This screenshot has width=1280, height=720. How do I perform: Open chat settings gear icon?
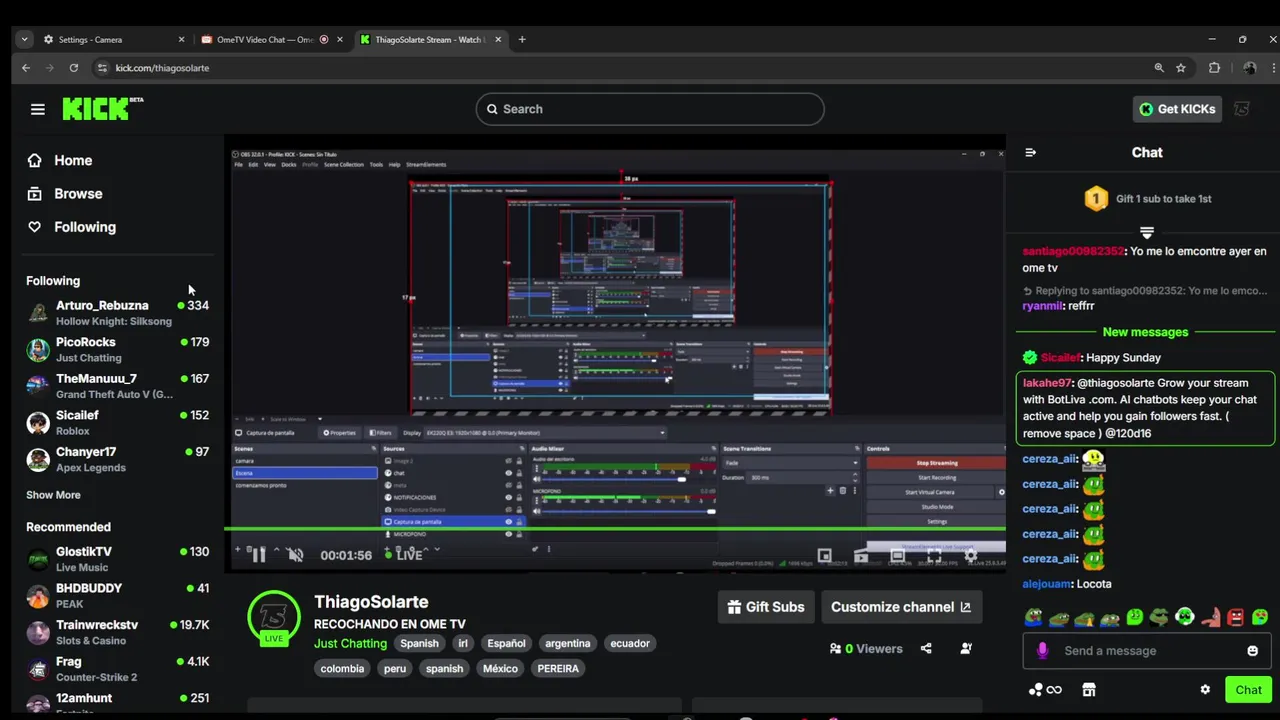[1205, 690]
